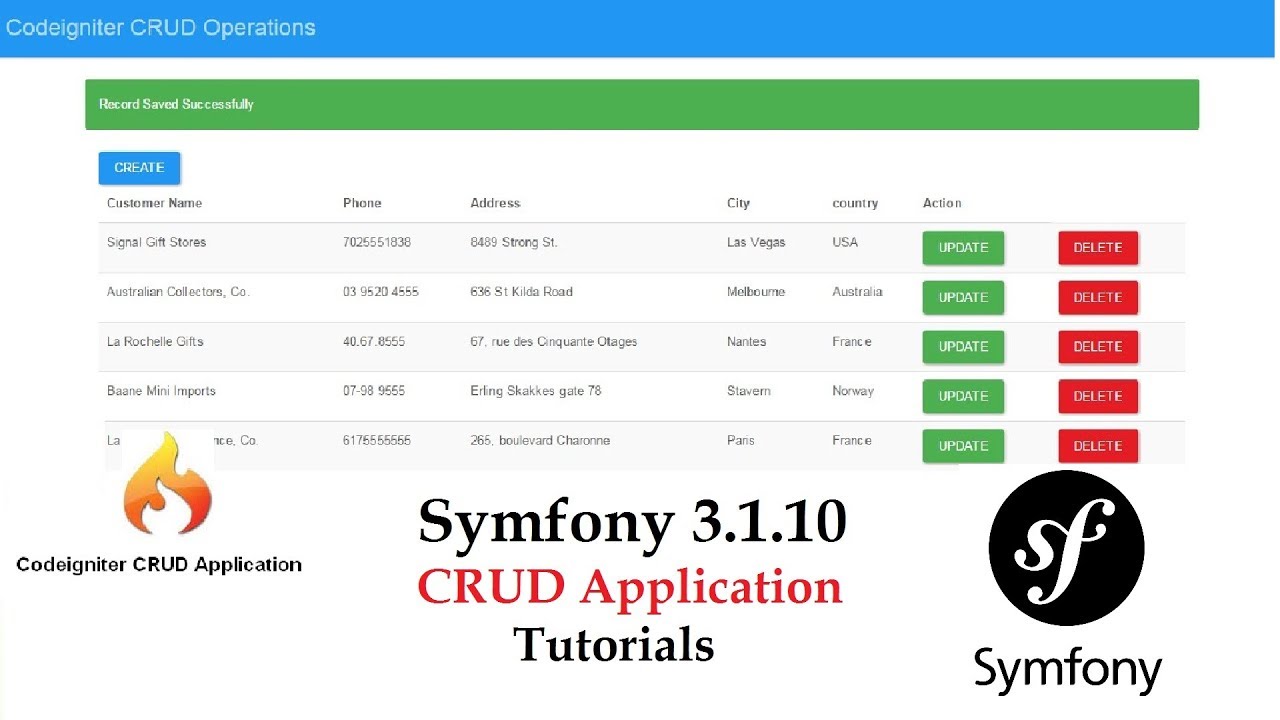Delete the La Rochelle Gifts record
1280x720 pixels.
tap(1098, 347)
